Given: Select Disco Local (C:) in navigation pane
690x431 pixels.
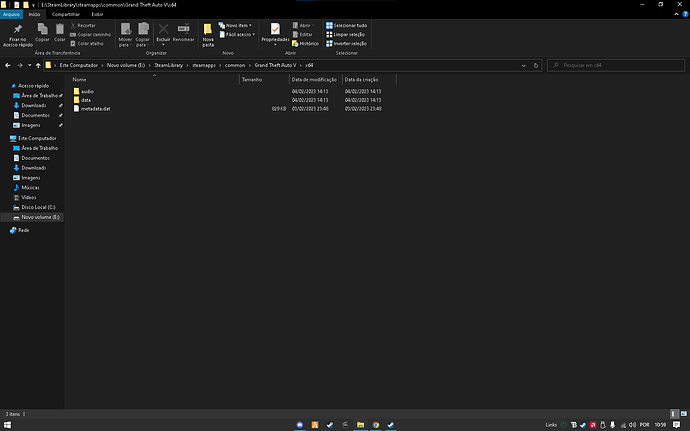Looking at the screenshot, I should 38,207.
